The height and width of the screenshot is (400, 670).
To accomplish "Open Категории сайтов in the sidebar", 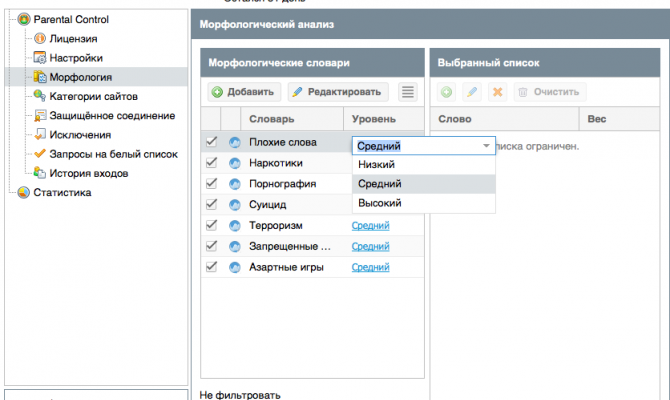I will (x=93, y=96).
